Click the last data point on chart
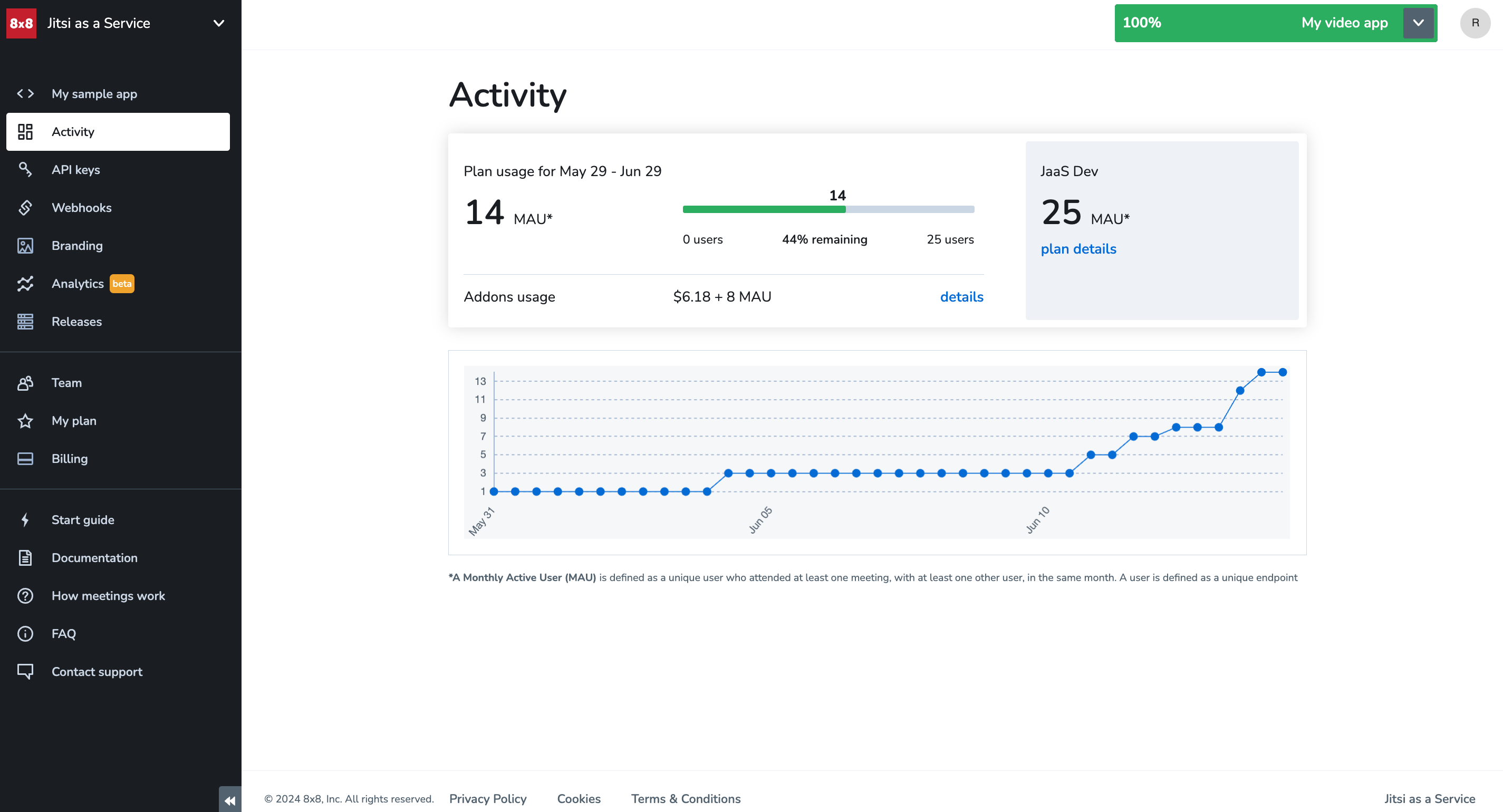The width and height of the screenshot is (1503, 812). (1282, 372)
